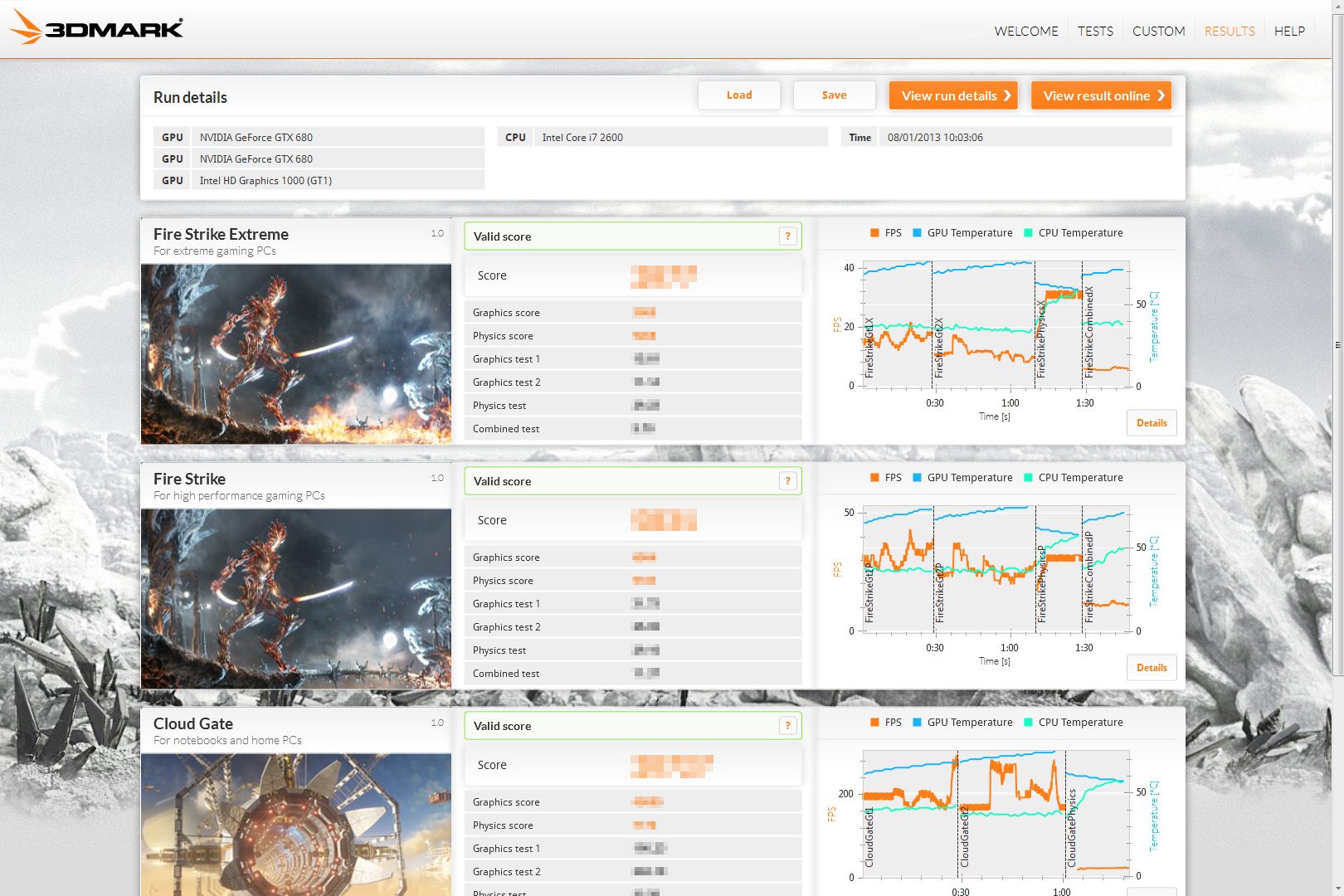The width and height of the screenshot is (1344, 896).
Task: Click View result online button
Action: point(1101,95)
